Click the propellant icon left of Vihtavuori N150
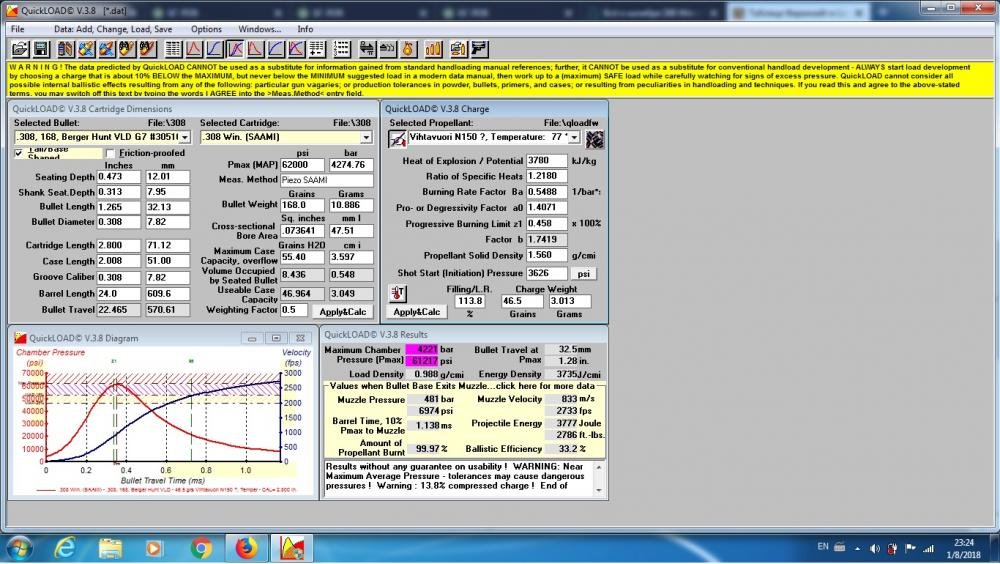The width and height of the screenshot is (1000, 564). (x=397, y=138)
